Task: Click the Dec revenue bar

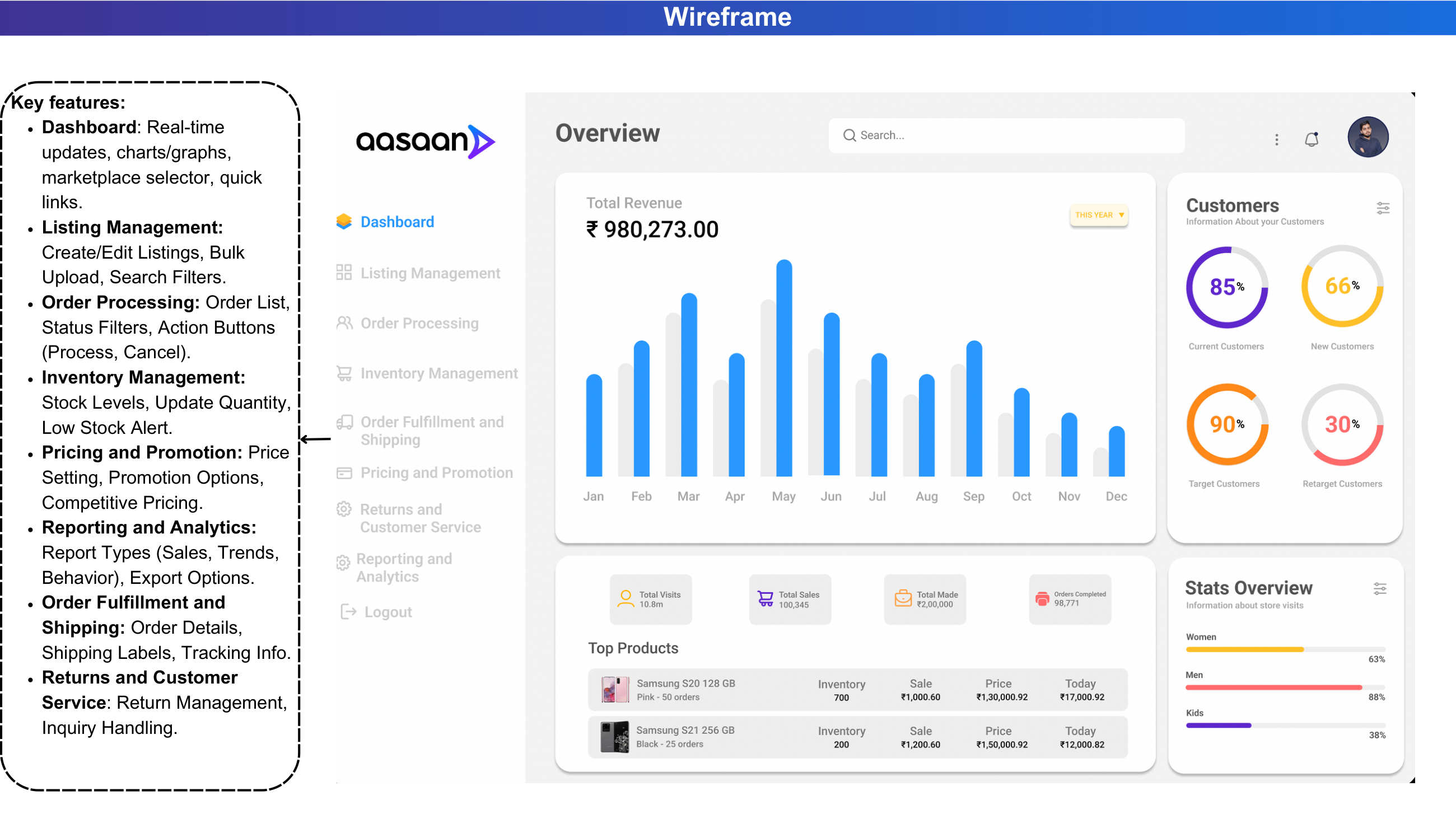Action: pyautogui.click(x=1116, y=451)
